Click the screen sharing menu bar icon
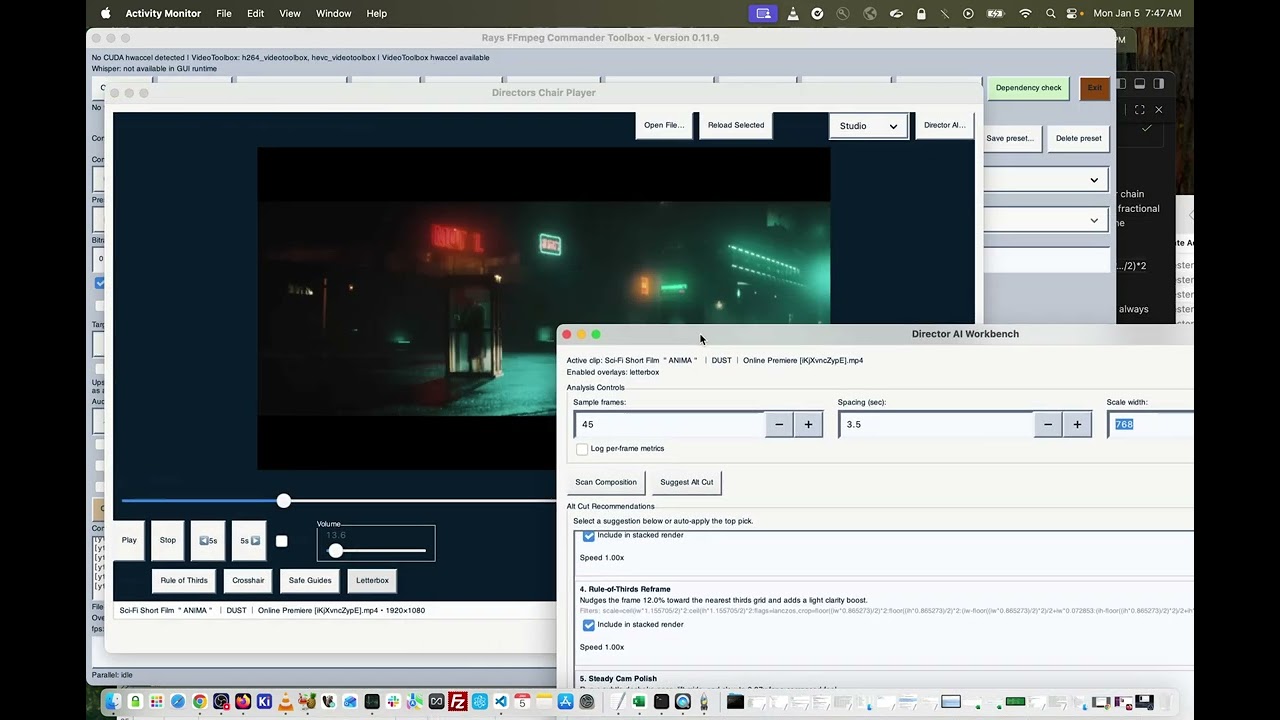 764,13
